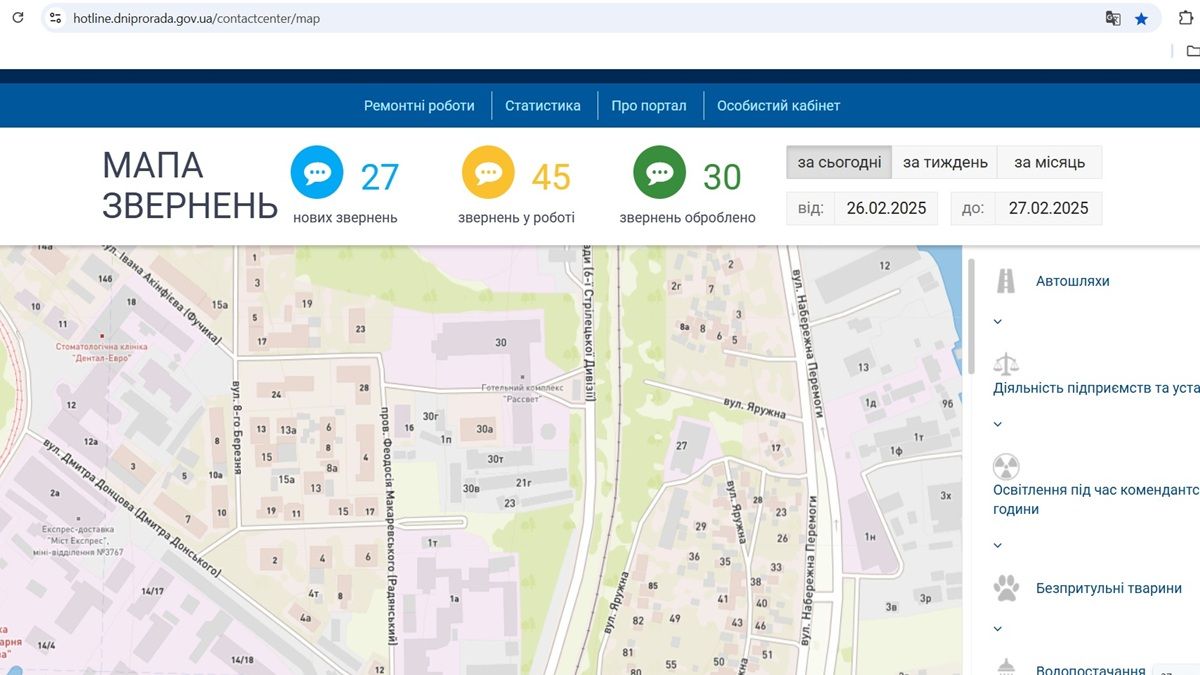Go to Особистий кабінет link
The height and width of the screenshot is (675, 1200).
click(778, 106)
